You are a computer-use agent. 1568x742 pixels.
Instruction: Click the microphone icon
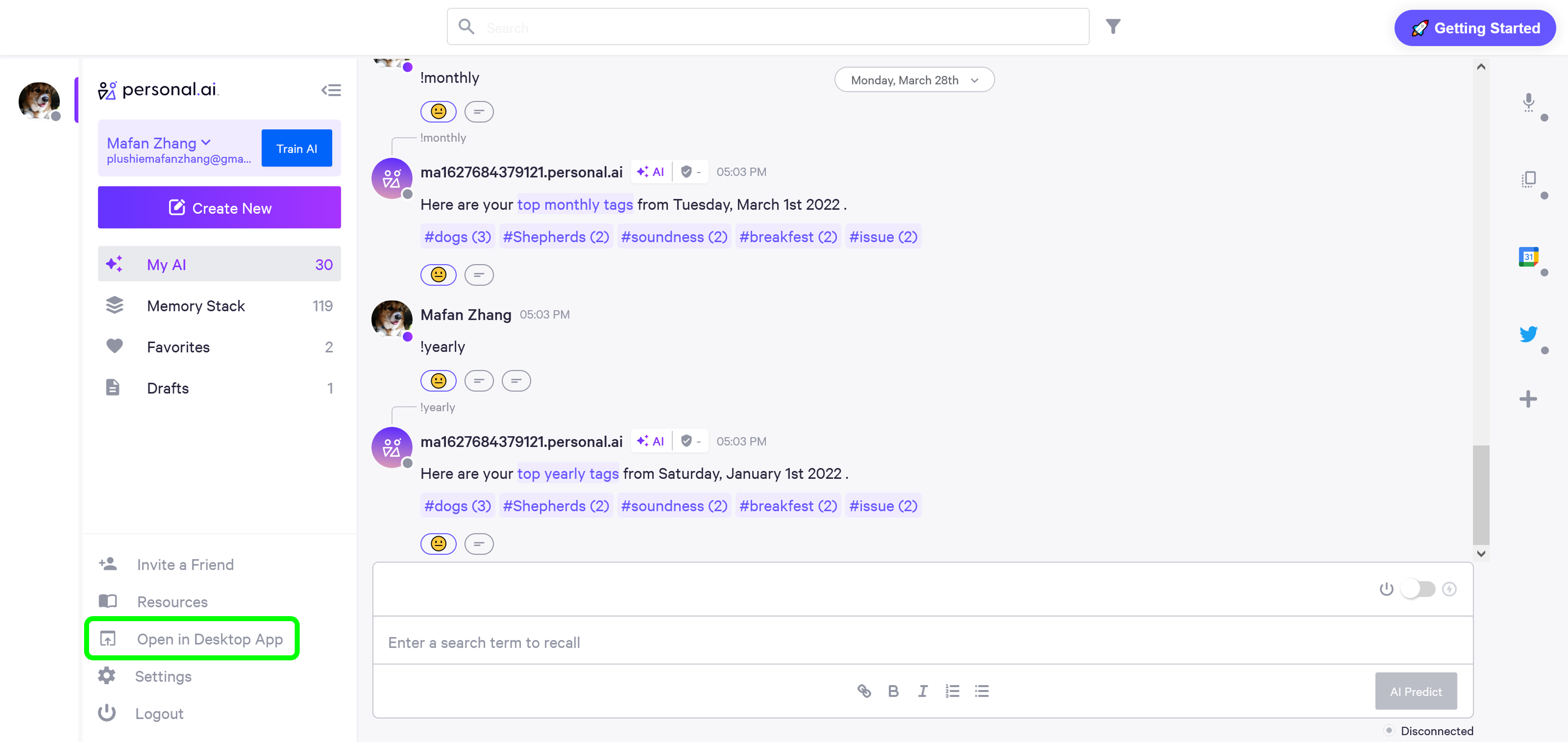[x=1528, y=102]
